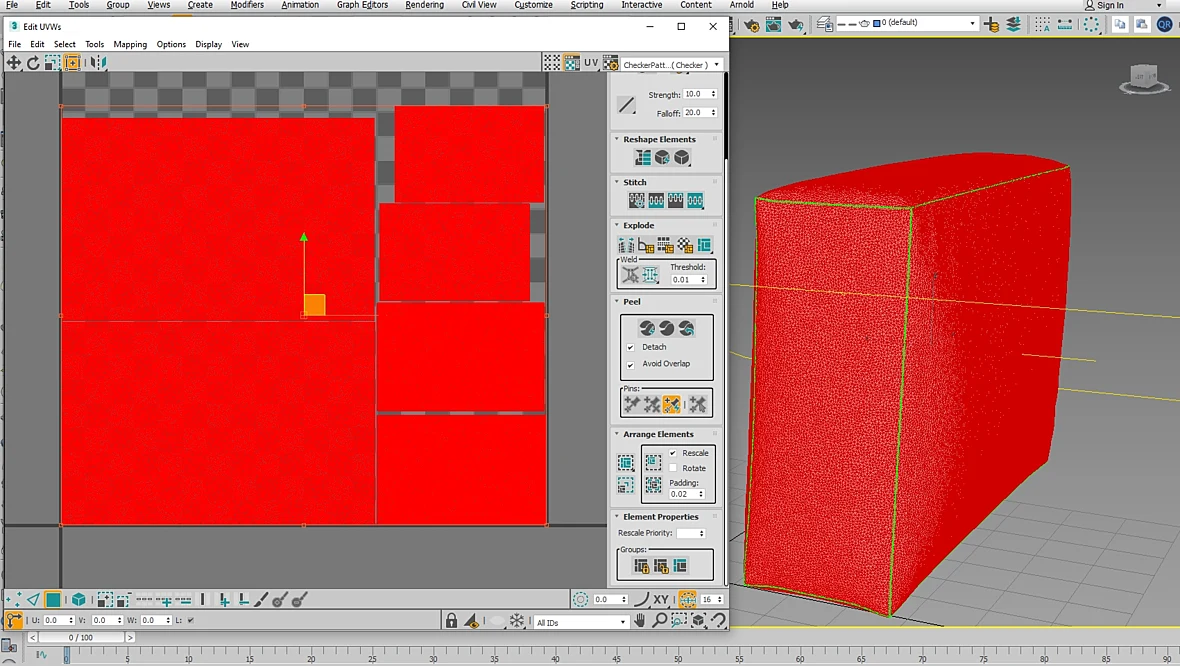Click the Padding value input field
Screen dimensions: 1180x666
683,494
